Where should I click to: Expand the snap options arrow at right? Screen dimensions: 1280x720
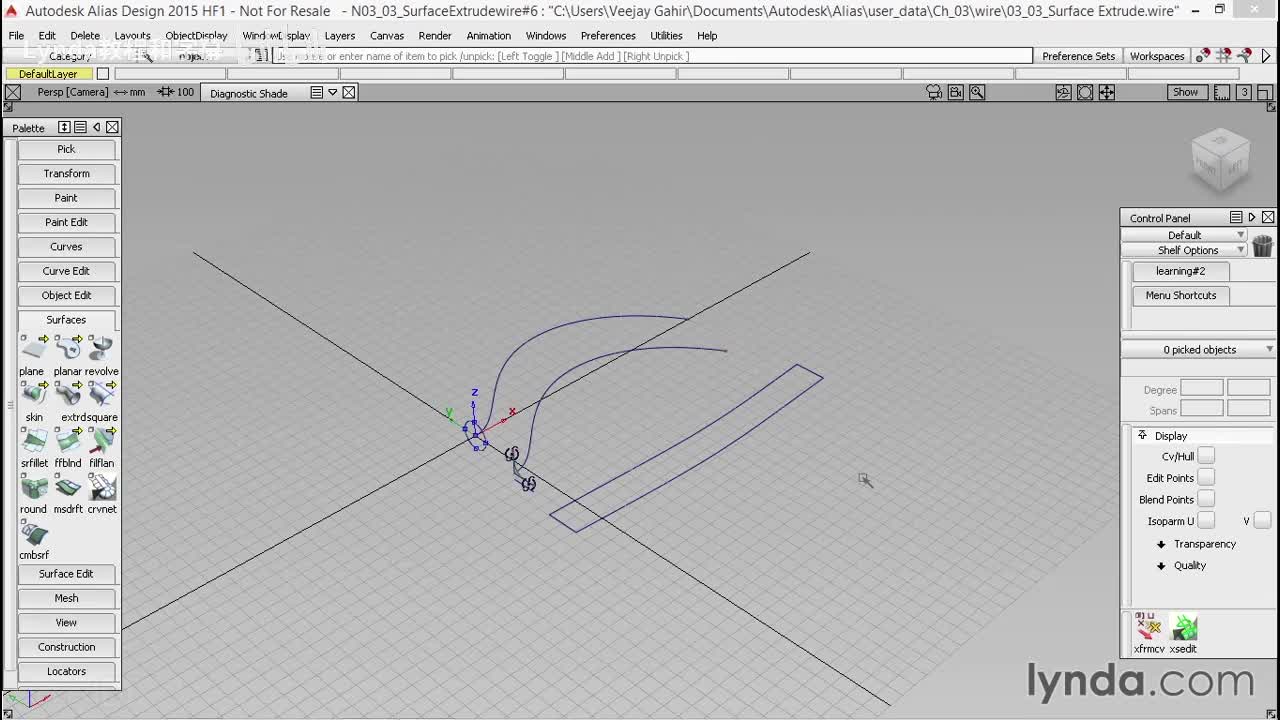(x=1266, y=56)
